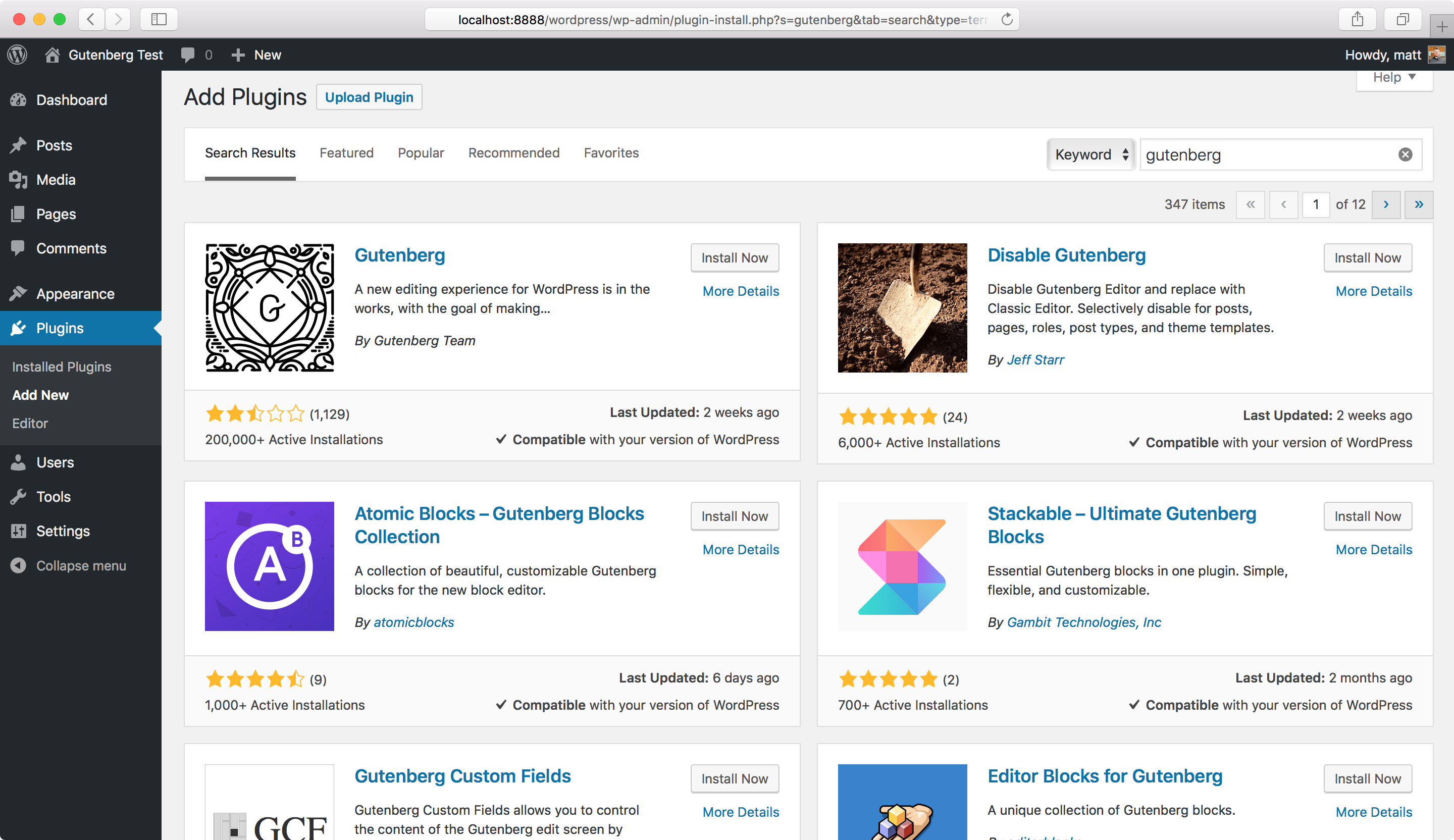Jump to last results page

(x=1419, y=204)
